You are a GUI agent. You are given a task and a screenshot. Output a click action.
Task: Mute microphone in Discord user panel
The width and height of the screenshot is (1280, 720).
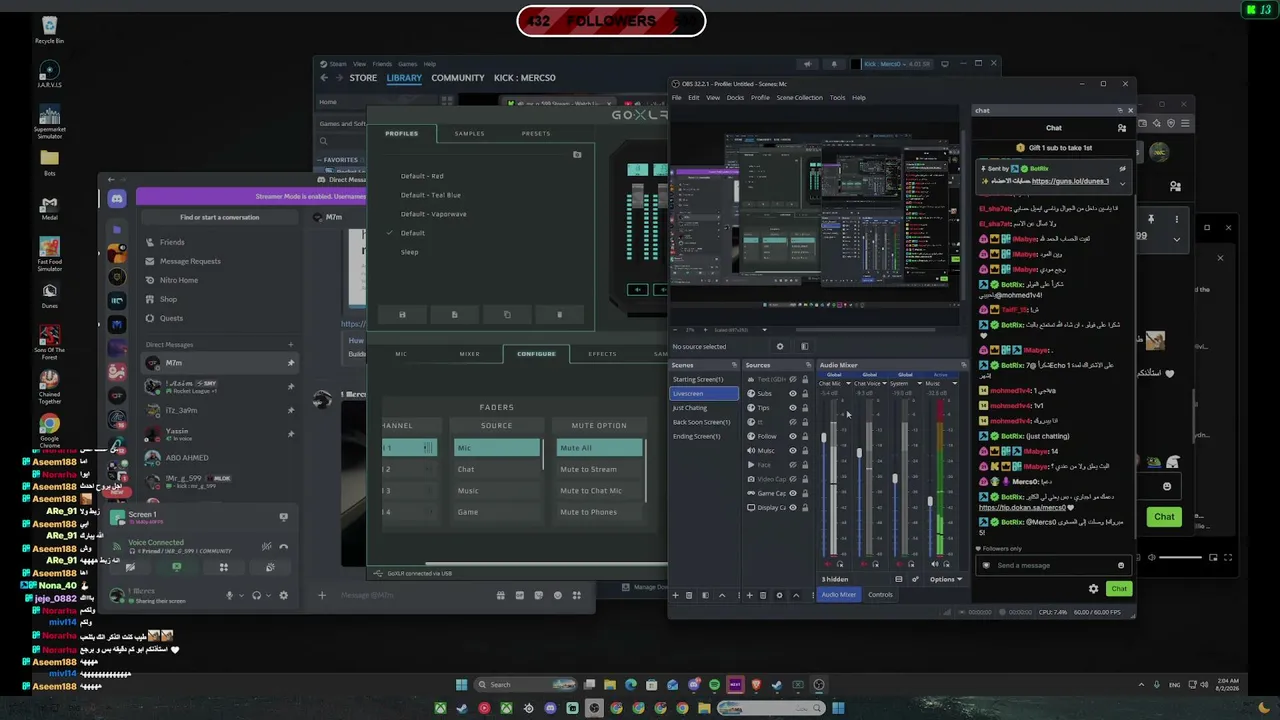click(229, 596)
